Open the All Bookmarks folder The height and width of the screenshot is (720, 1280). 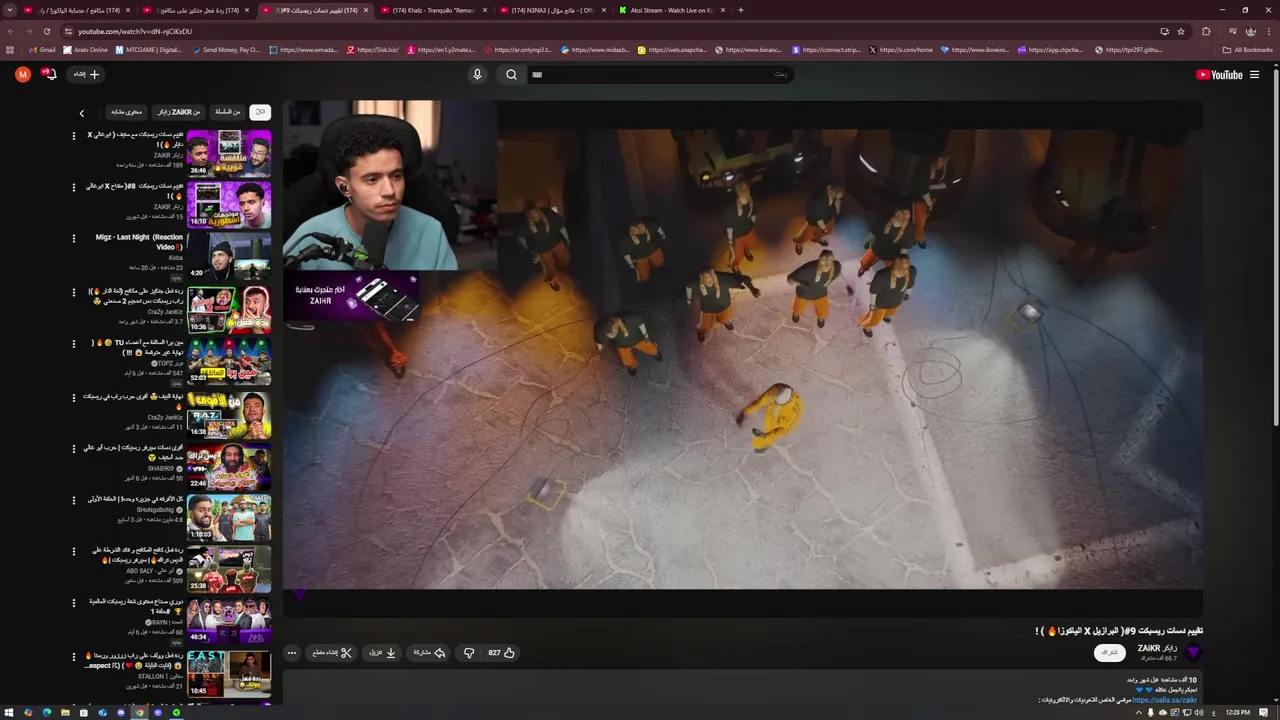1247,50
